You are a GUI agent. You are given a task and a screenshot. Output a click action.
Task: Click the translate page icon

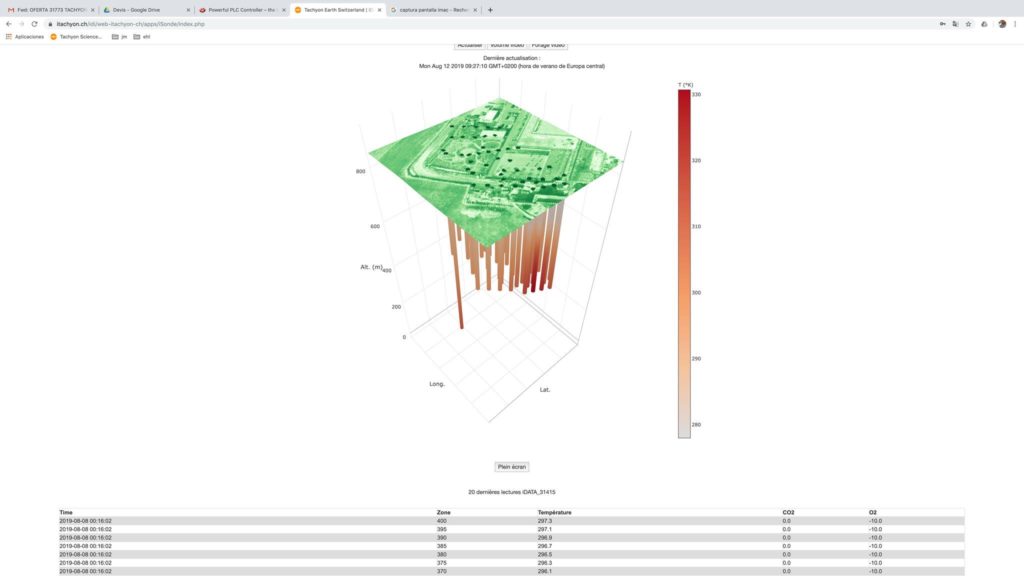(955, 24)
